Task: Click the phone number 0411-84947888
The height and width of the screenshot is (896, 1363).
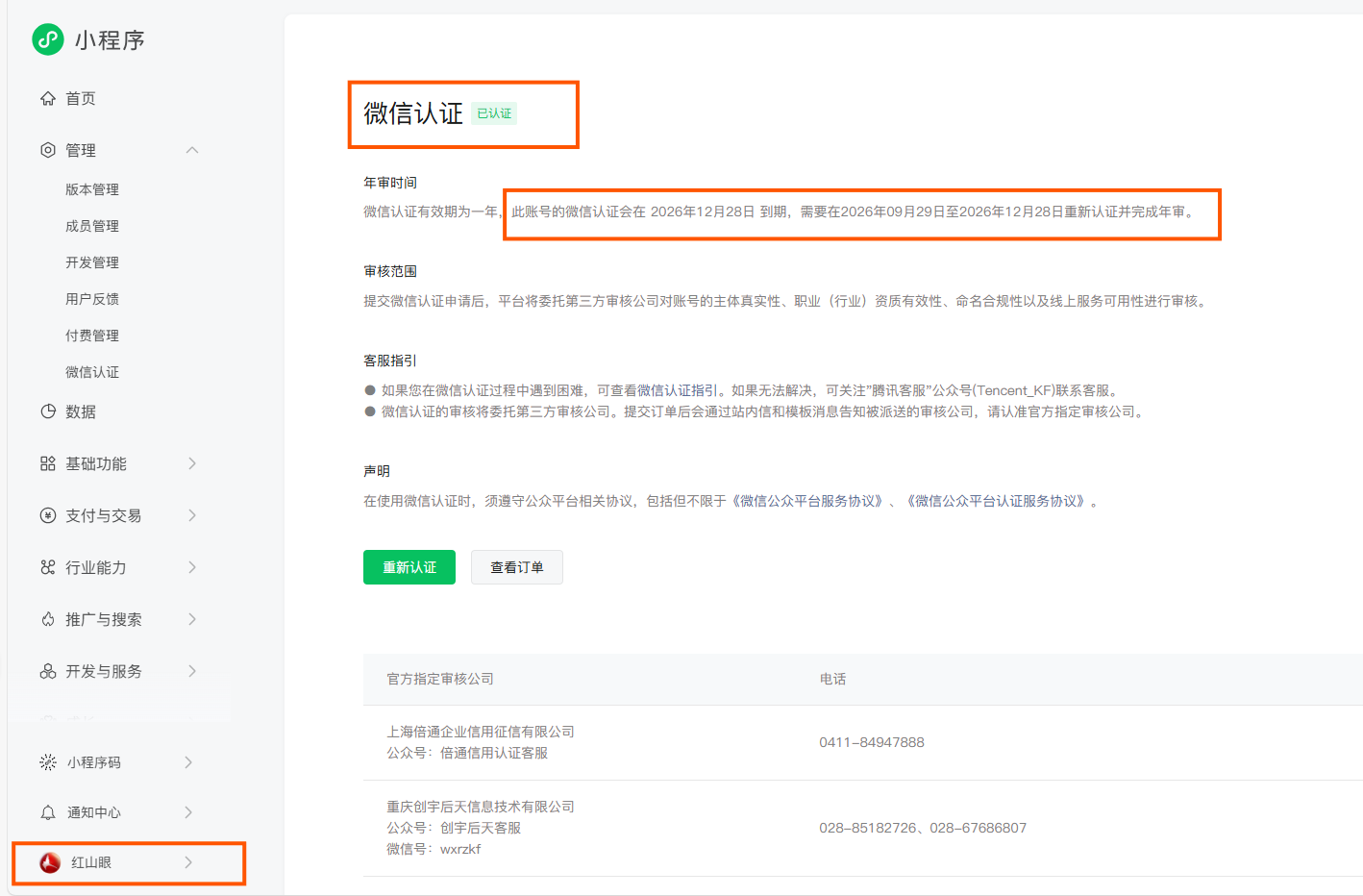Action: 872,742
